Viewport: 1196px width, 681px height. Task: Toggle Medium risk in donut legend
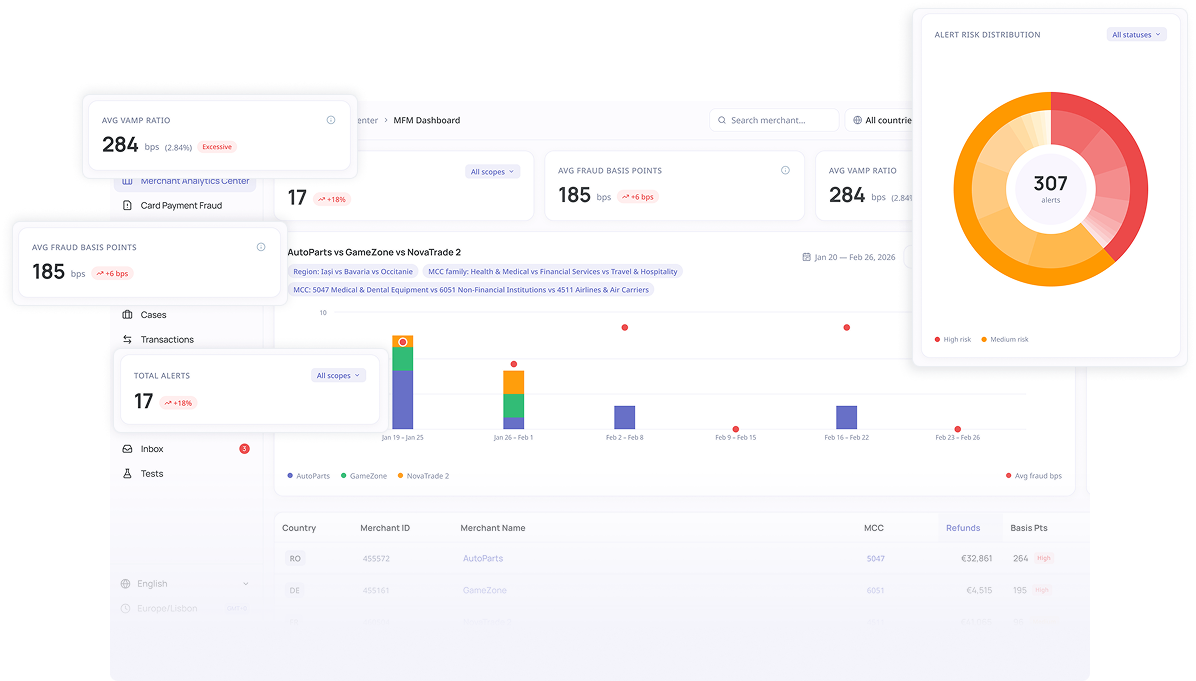(x=1005, y=339)
